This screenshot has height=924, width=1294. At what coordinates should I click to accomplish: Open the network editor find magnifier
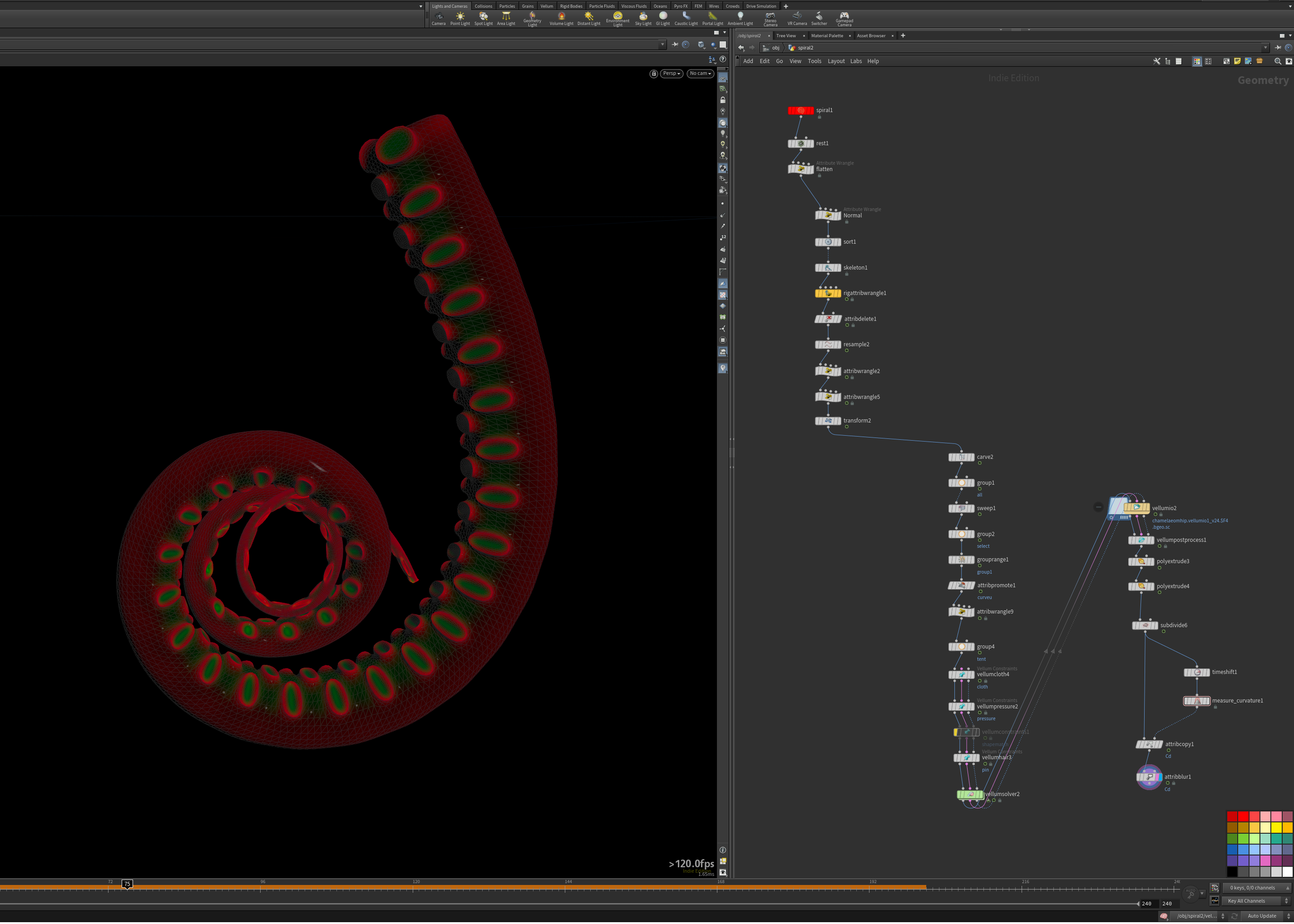(x=1278, y=61)
